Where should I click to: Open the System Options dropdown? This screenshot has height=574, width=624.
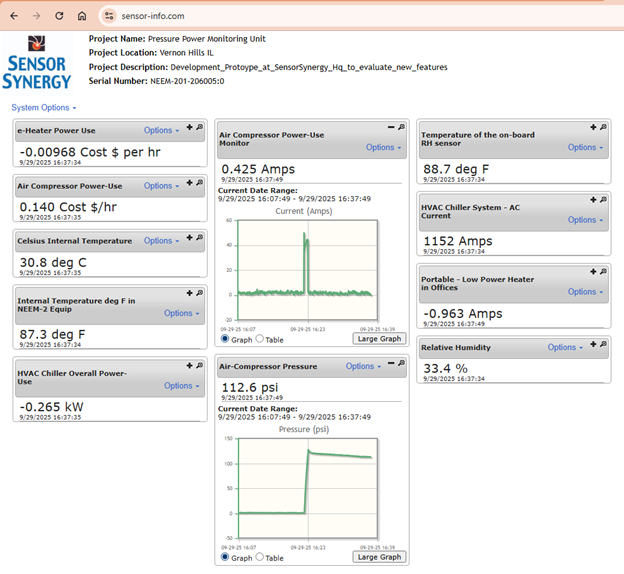[43, 107]
